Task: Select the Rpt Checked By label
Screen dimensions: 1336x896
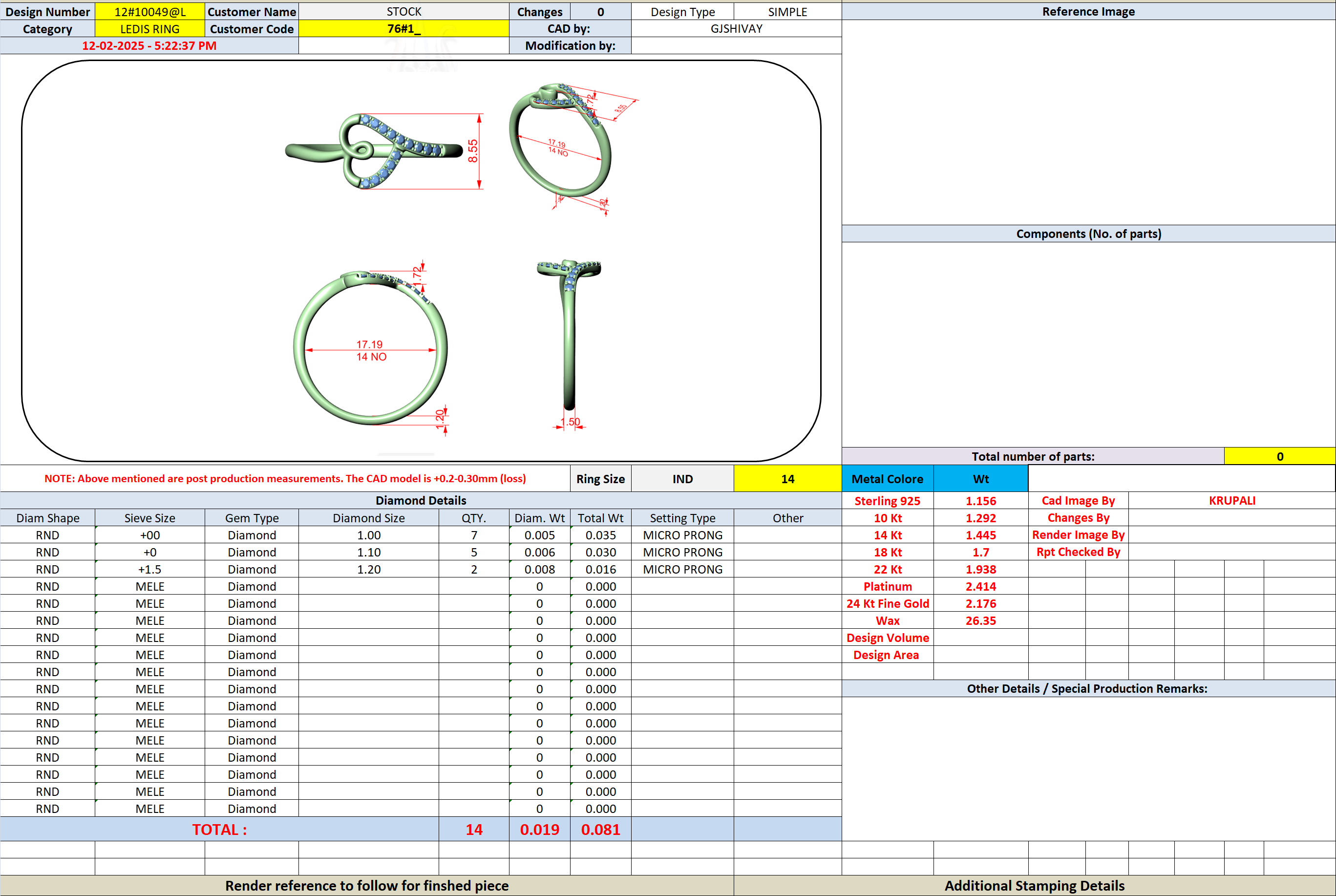Action: (1078, 552)
